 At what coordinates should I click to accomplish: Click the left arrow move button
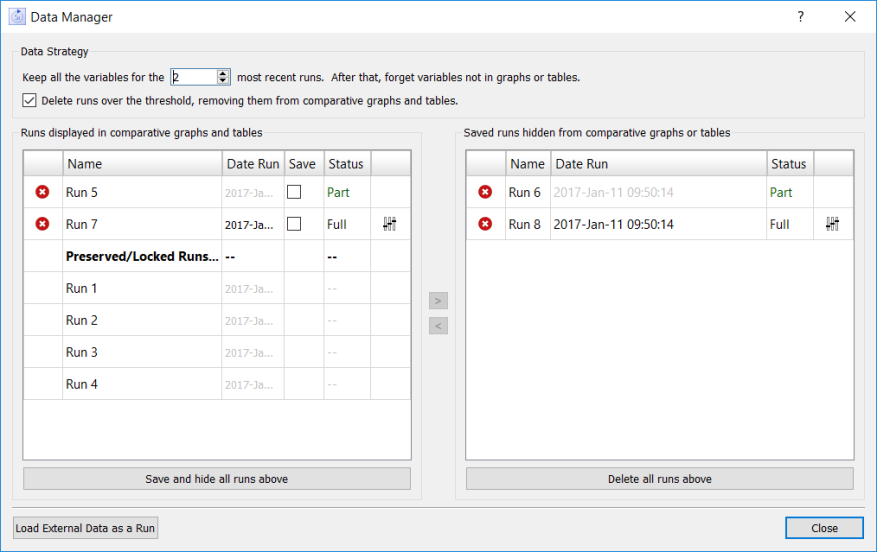(438, 325)
